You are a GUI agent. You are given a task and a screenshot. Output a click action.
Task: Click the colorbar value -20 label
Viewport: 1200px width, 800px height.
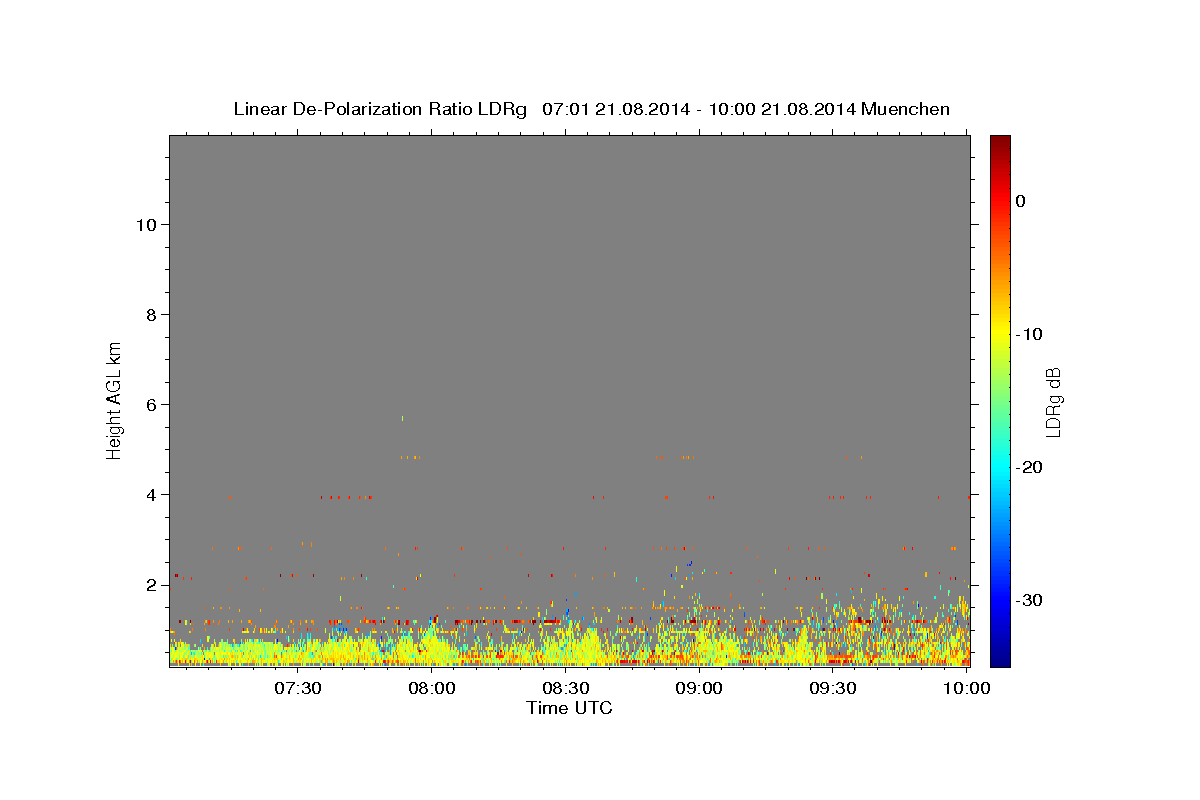1029,467
